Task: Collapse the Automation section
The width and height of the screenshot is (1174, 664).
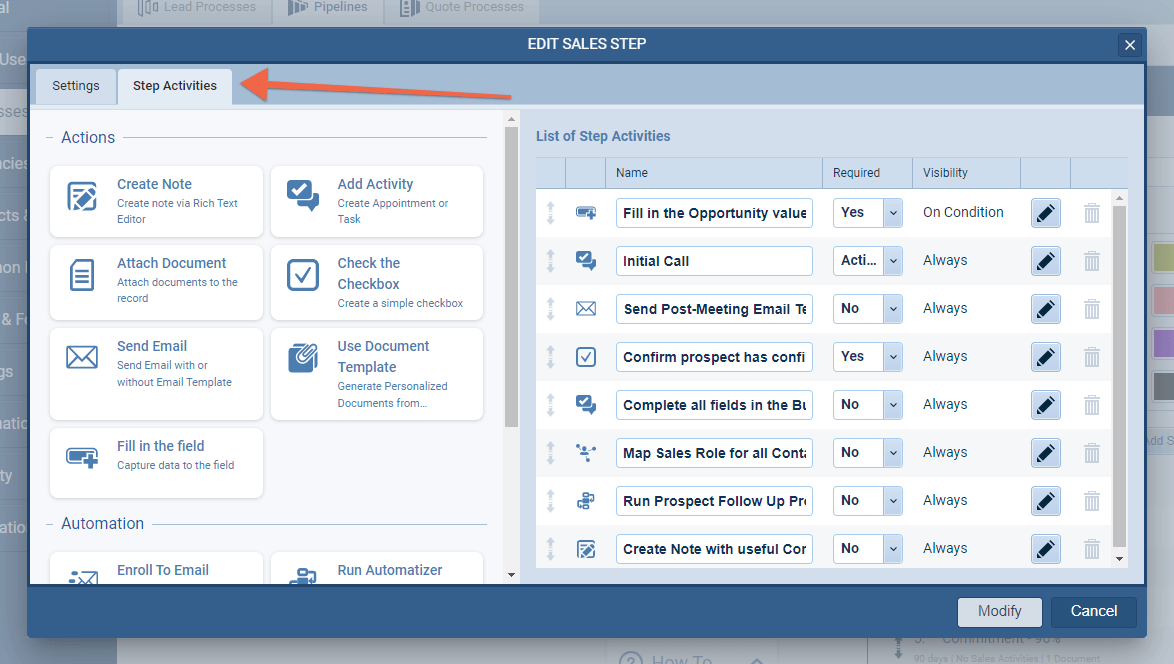Action: 50,524
